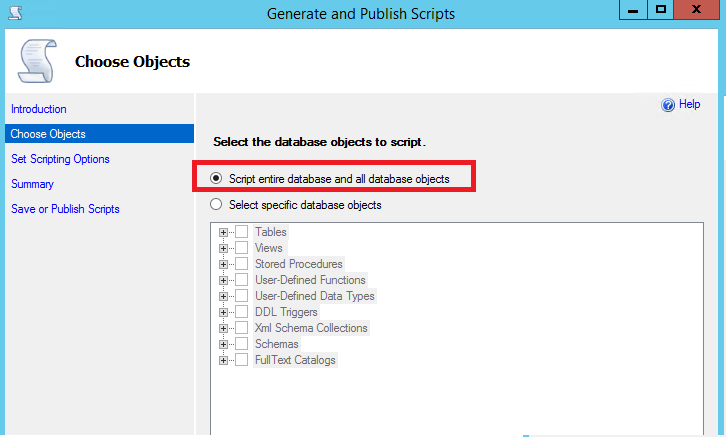Select Script entire database radio button
This screenshot has width=726, height=437.
(216, 179)
